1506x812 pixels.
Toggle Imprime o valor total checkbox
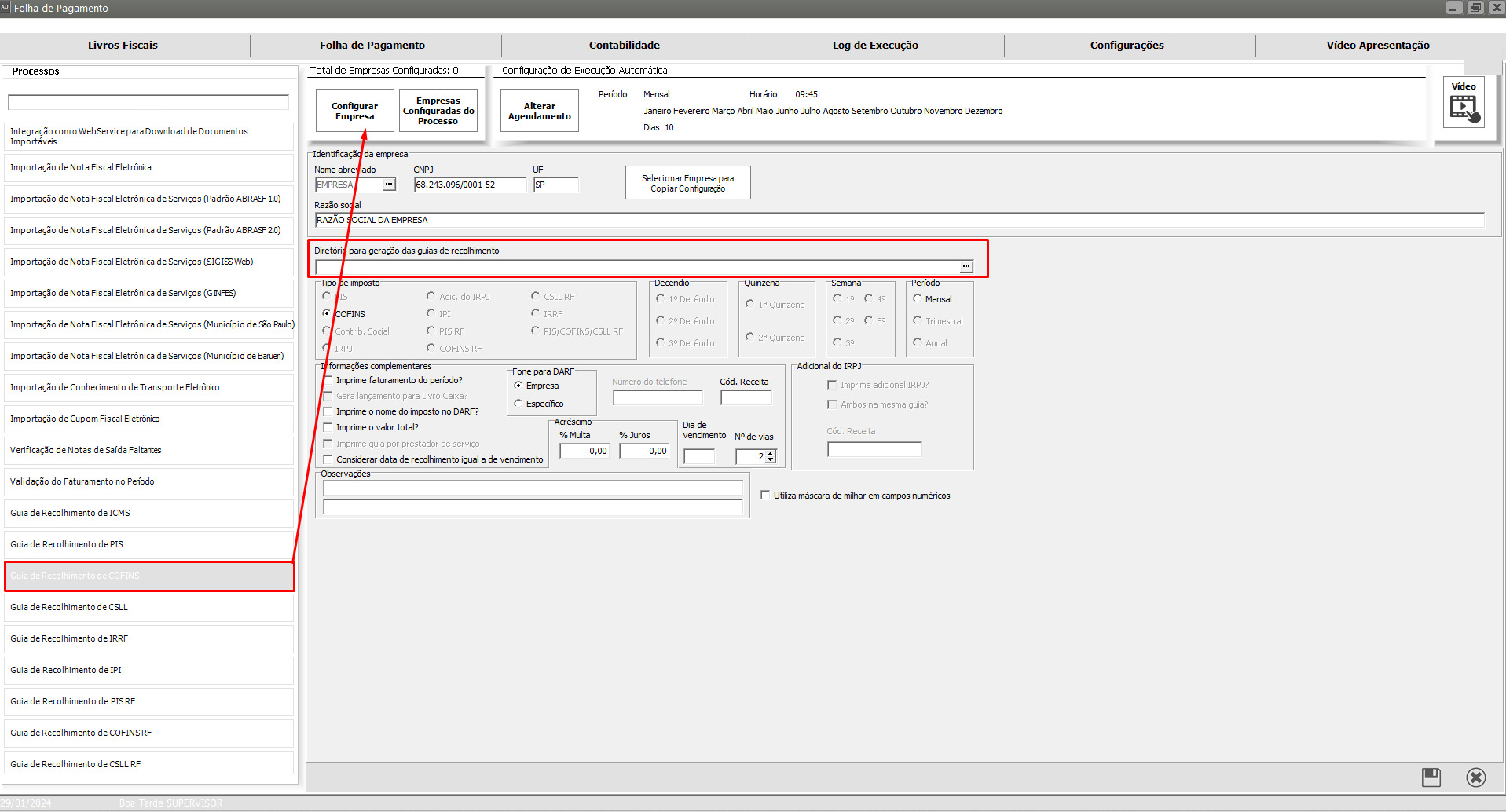tap(328, 427)
